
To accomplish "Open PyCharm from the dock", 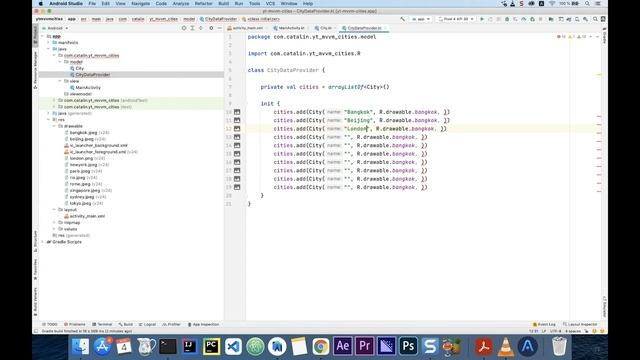I will [x=211, y=347].
